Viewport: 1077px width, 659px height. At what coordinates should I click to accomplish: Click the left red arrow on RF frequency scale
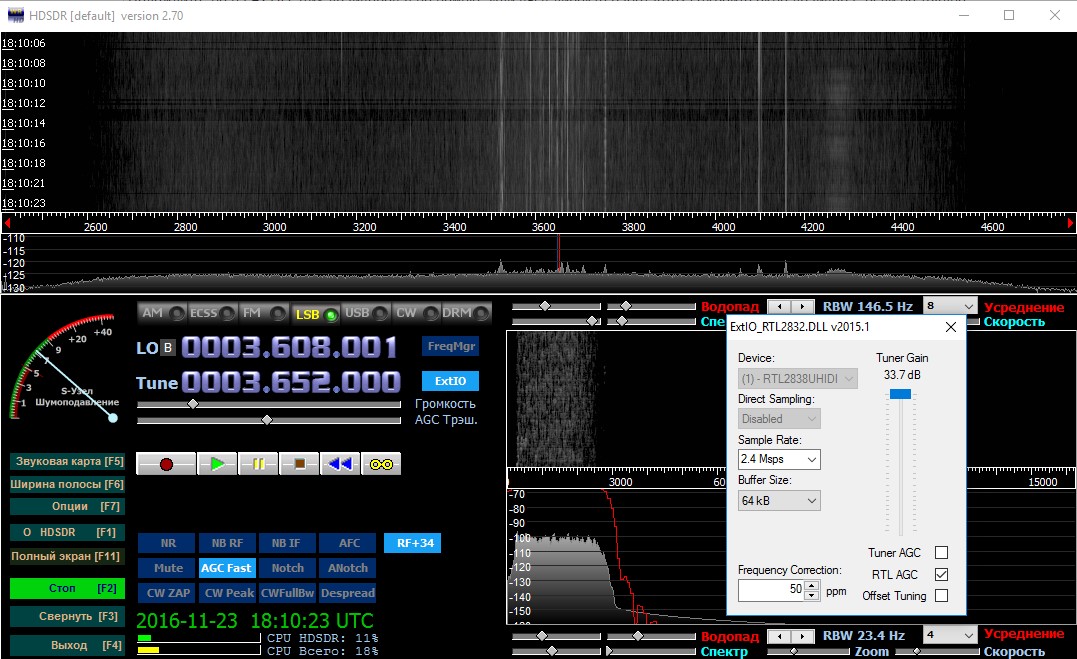[x=7, y=223]
